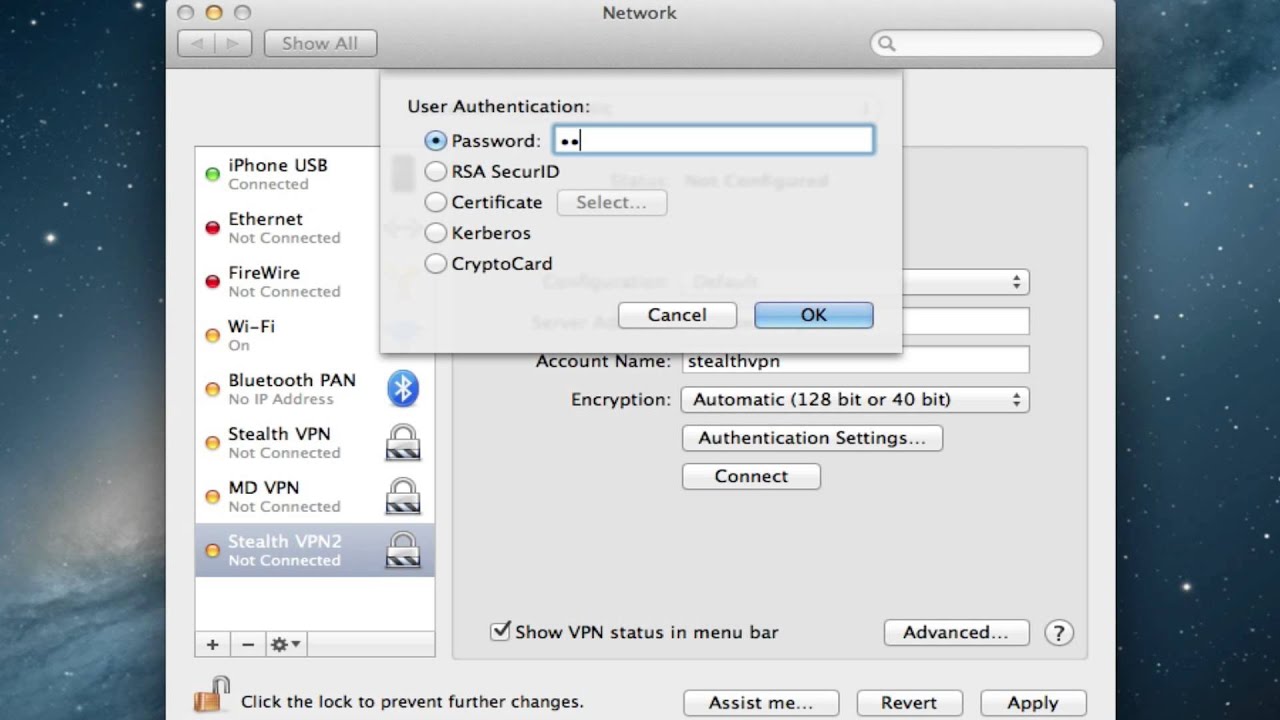Open Authentication Settings...

pos(812,438)
